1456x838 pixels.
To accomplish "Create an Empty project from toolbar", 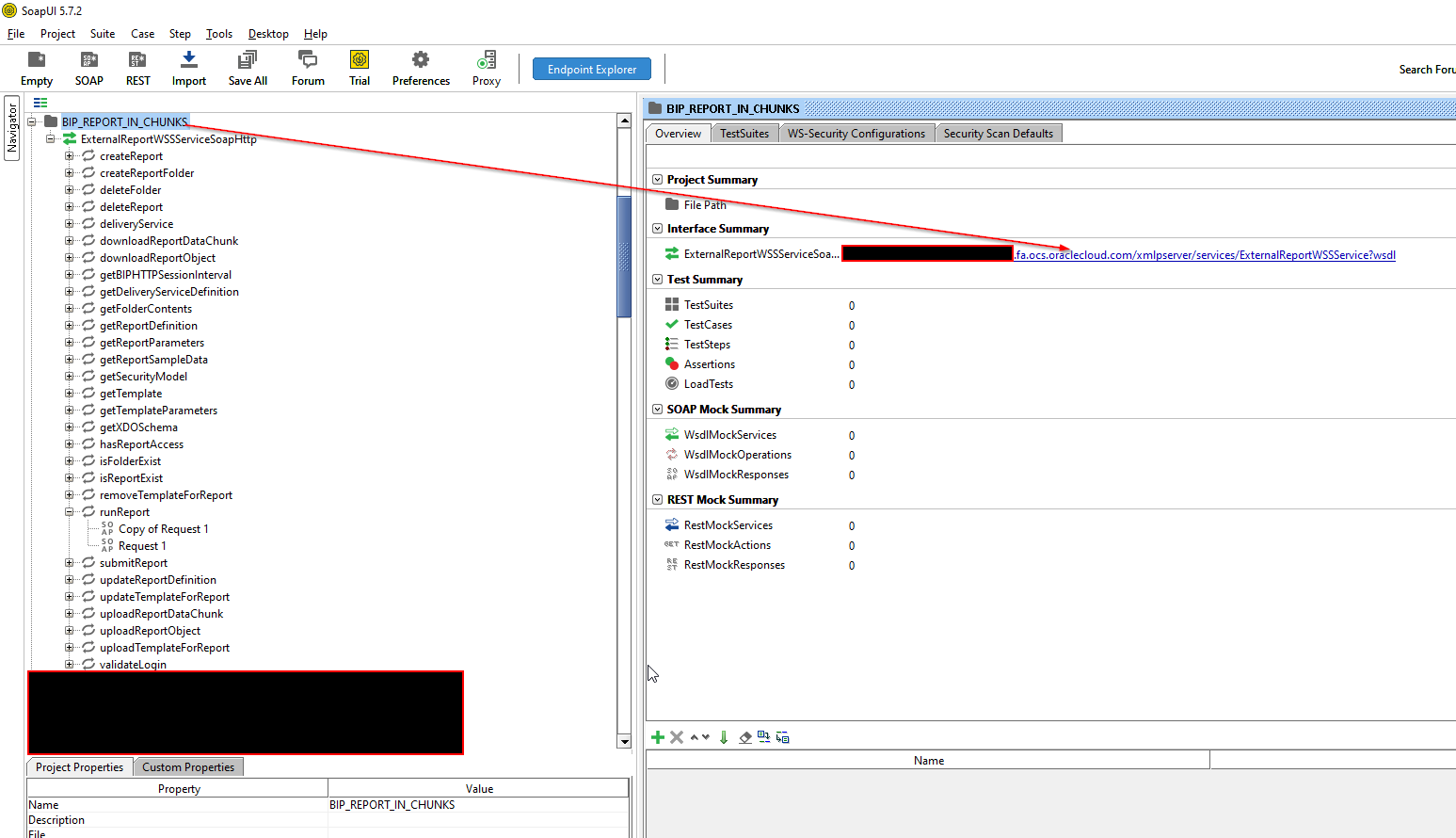I will click(x=37, y=69).
